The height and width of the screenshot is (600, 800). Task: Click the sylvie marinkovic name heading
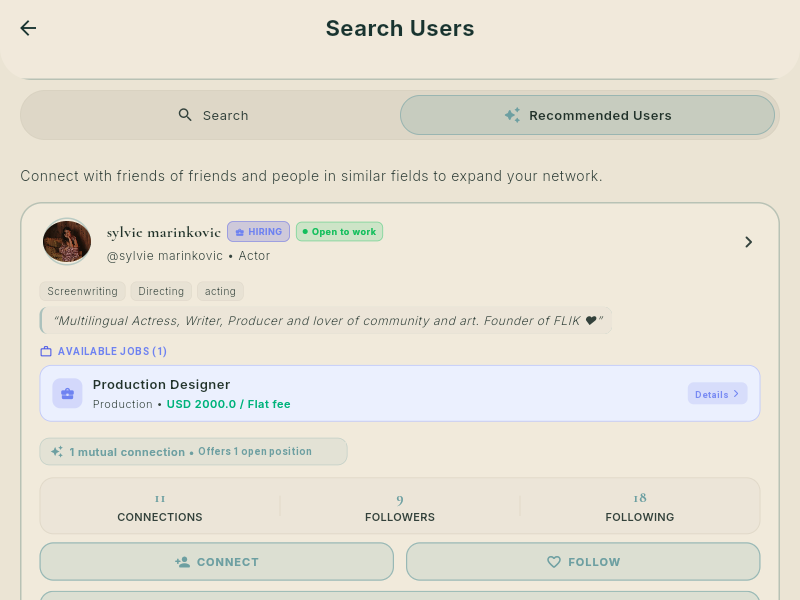click(x=164, y=233)
